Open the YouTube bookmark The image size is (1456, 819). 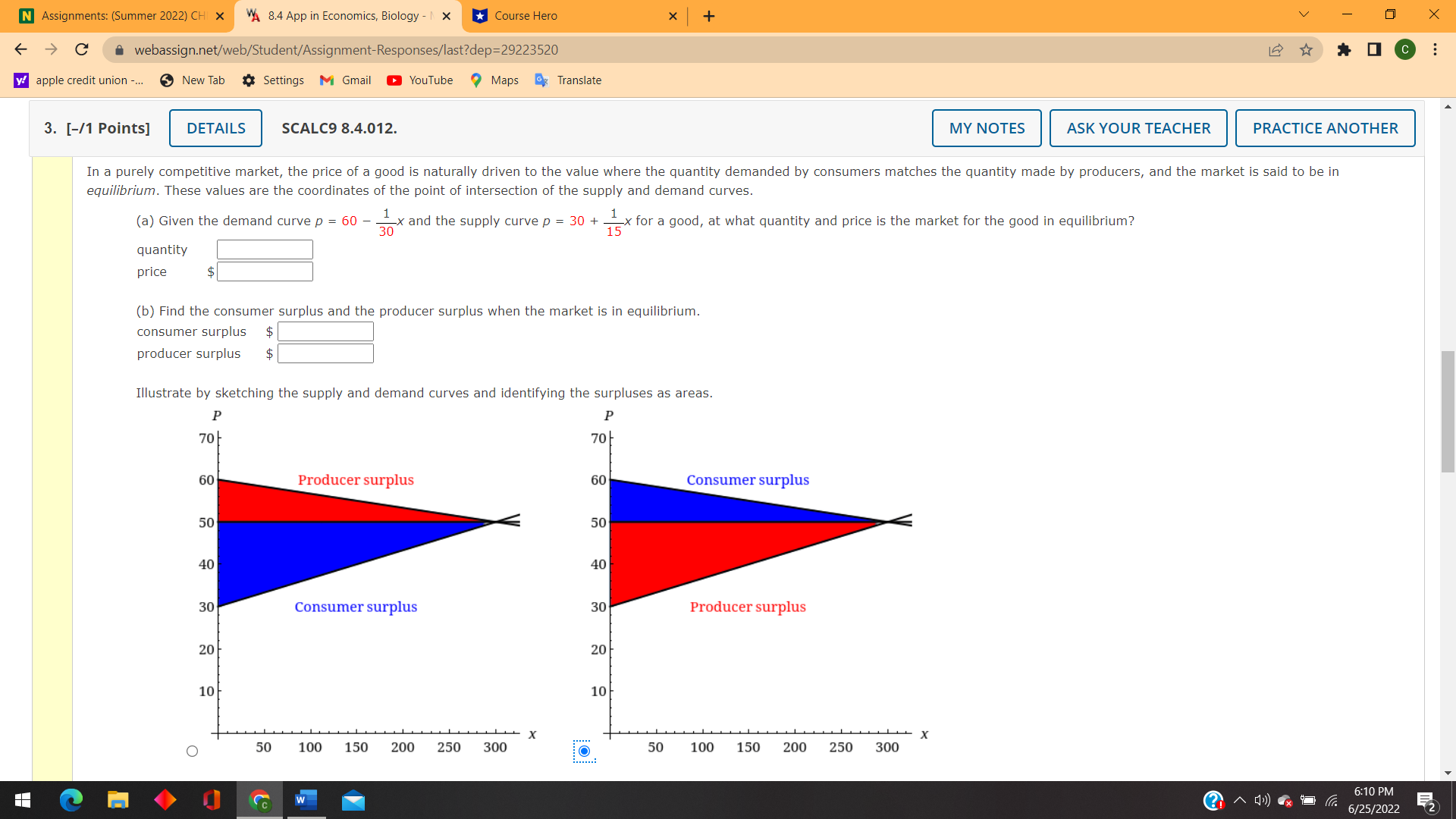coord(420,80)
